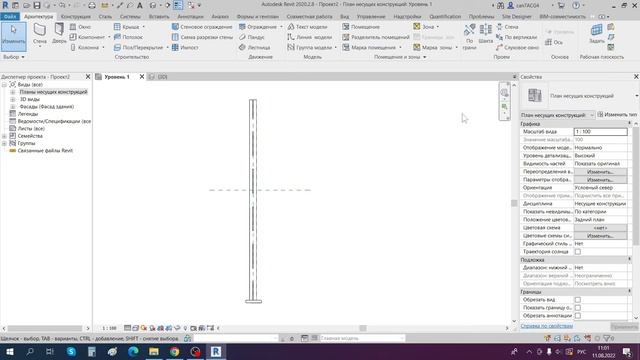Open the Файл menu
The width and height of the screenshot is (640, 360).
(x=10, y=17)
